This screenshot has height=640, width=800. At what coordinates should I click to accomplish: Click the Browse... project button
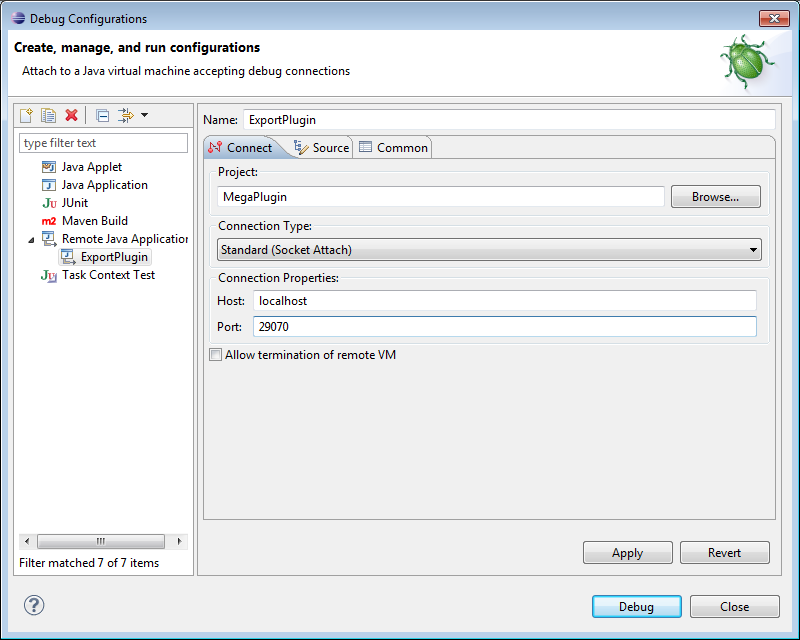click(x=715, y=197)
